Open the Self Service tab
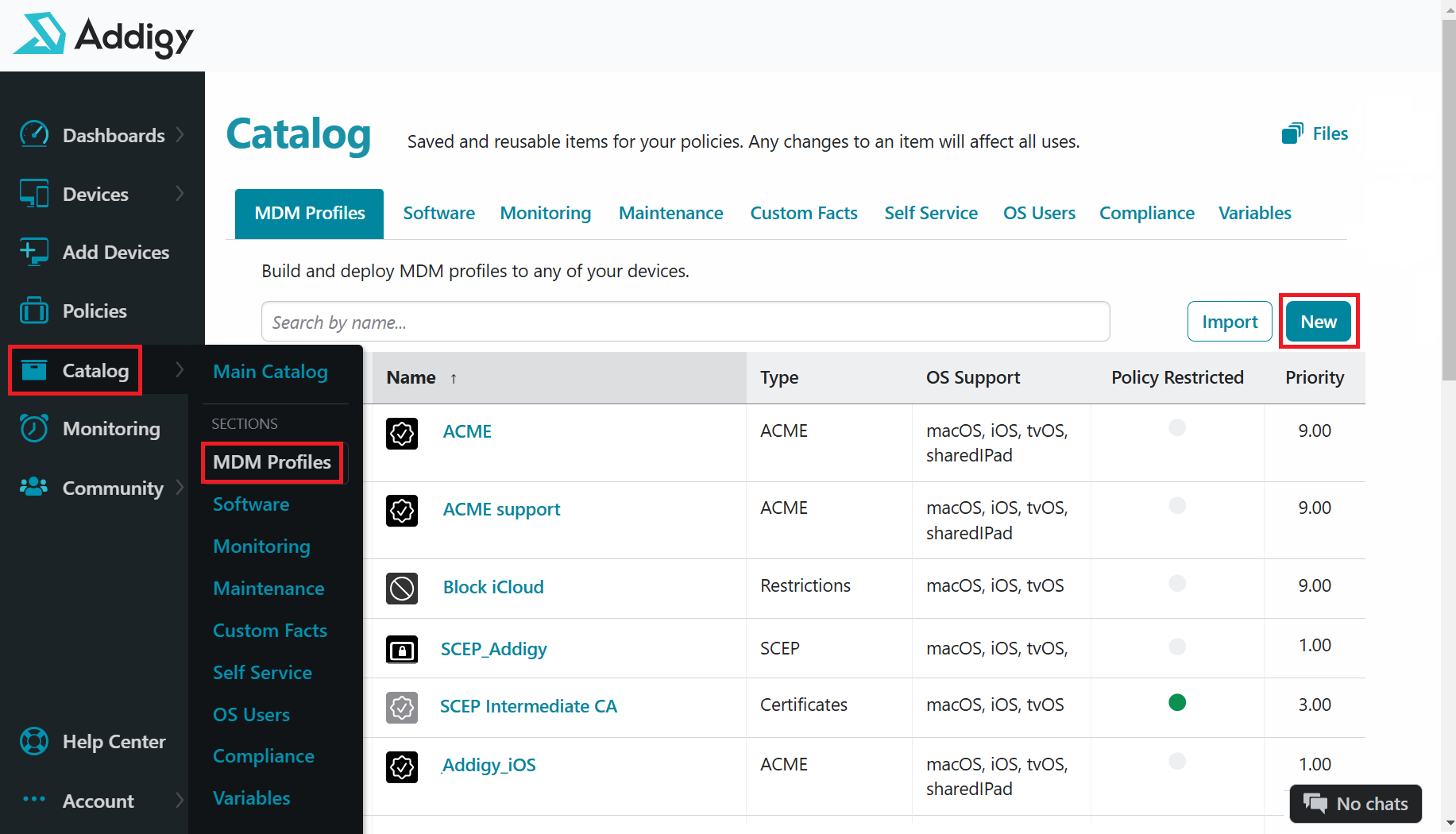Screen dimensions: 1456x834 (931, 213)
